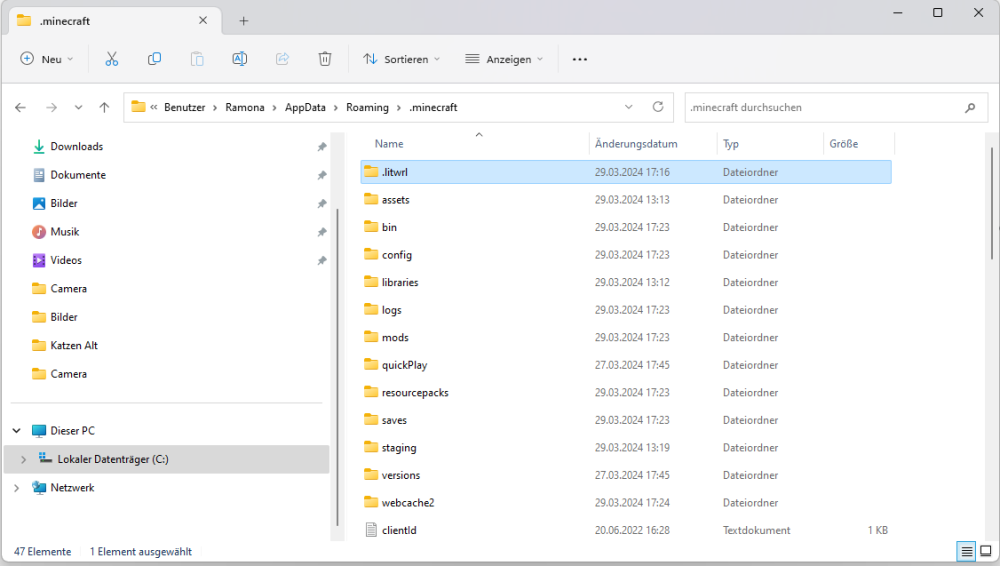Viewport: 1000px width, 566px height.
Task: Select Dieser PC in navigation pane
Action: point(73,431)
